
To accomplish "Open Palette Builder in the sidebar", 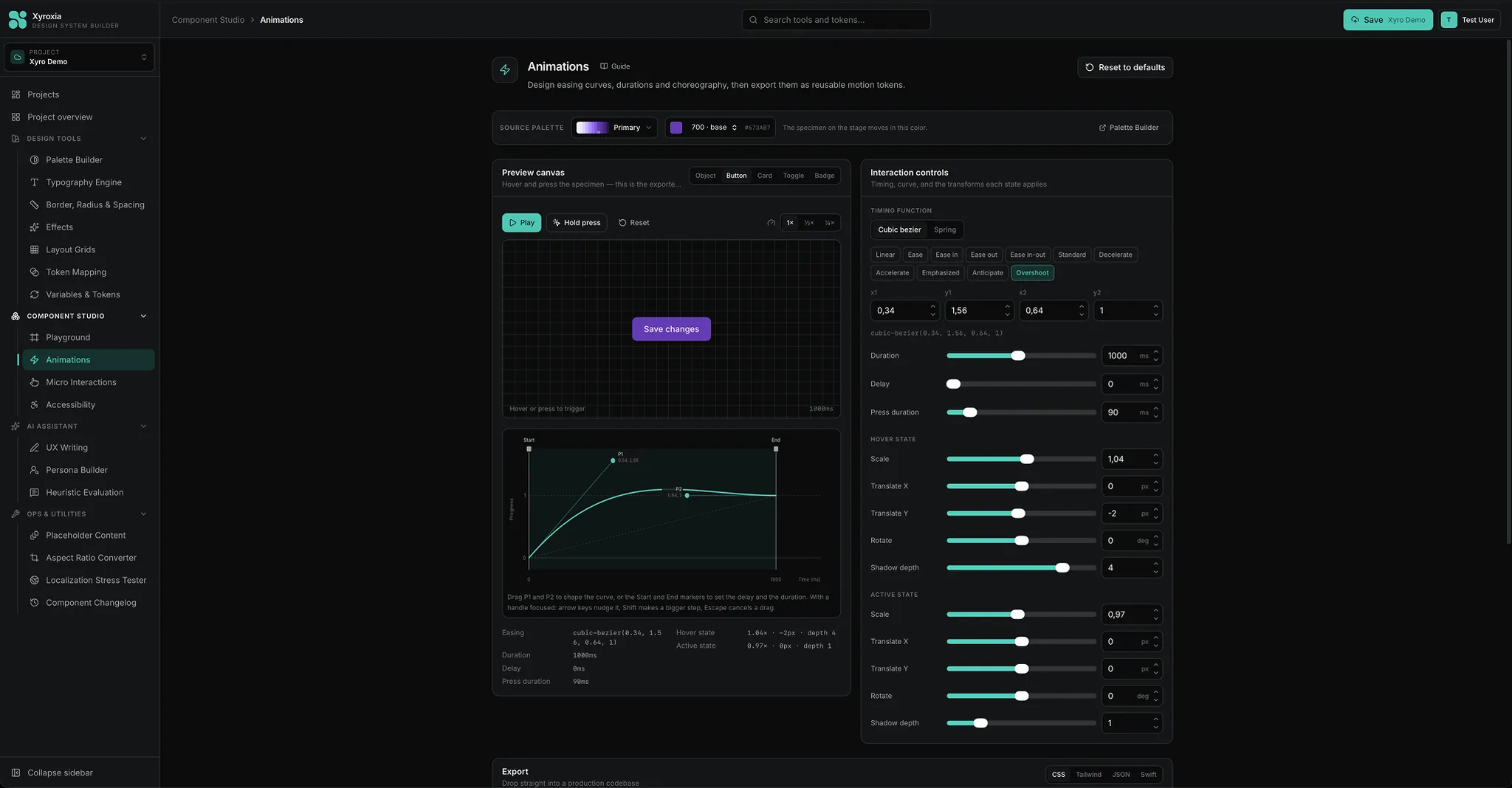I will tap(88, 160).
